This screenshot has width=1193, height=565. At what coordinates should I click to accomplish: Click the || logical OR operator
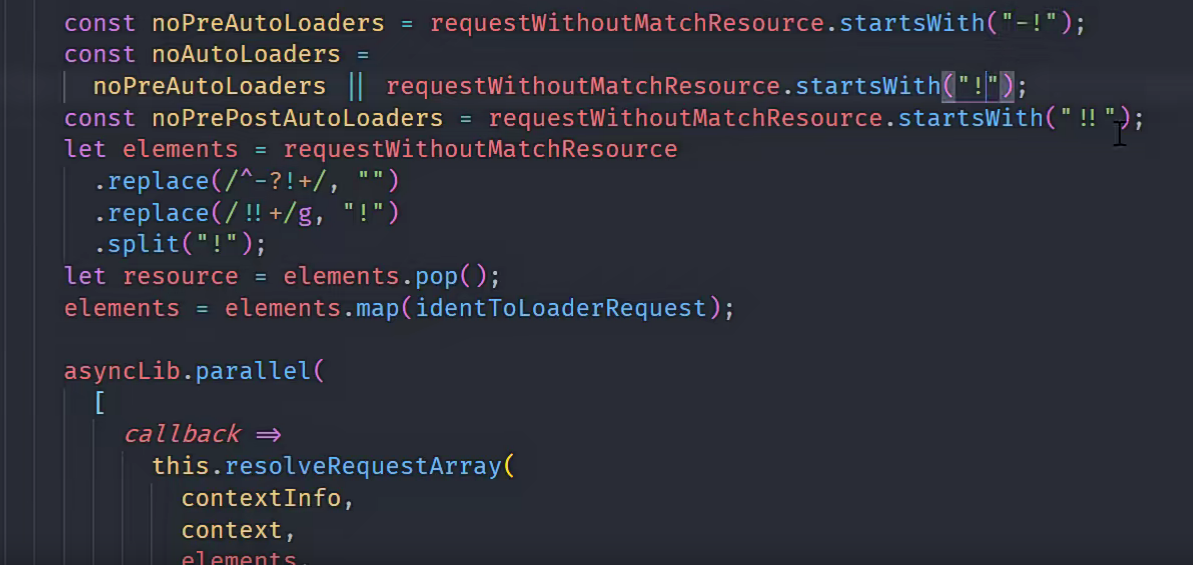[x=355, y=87]
